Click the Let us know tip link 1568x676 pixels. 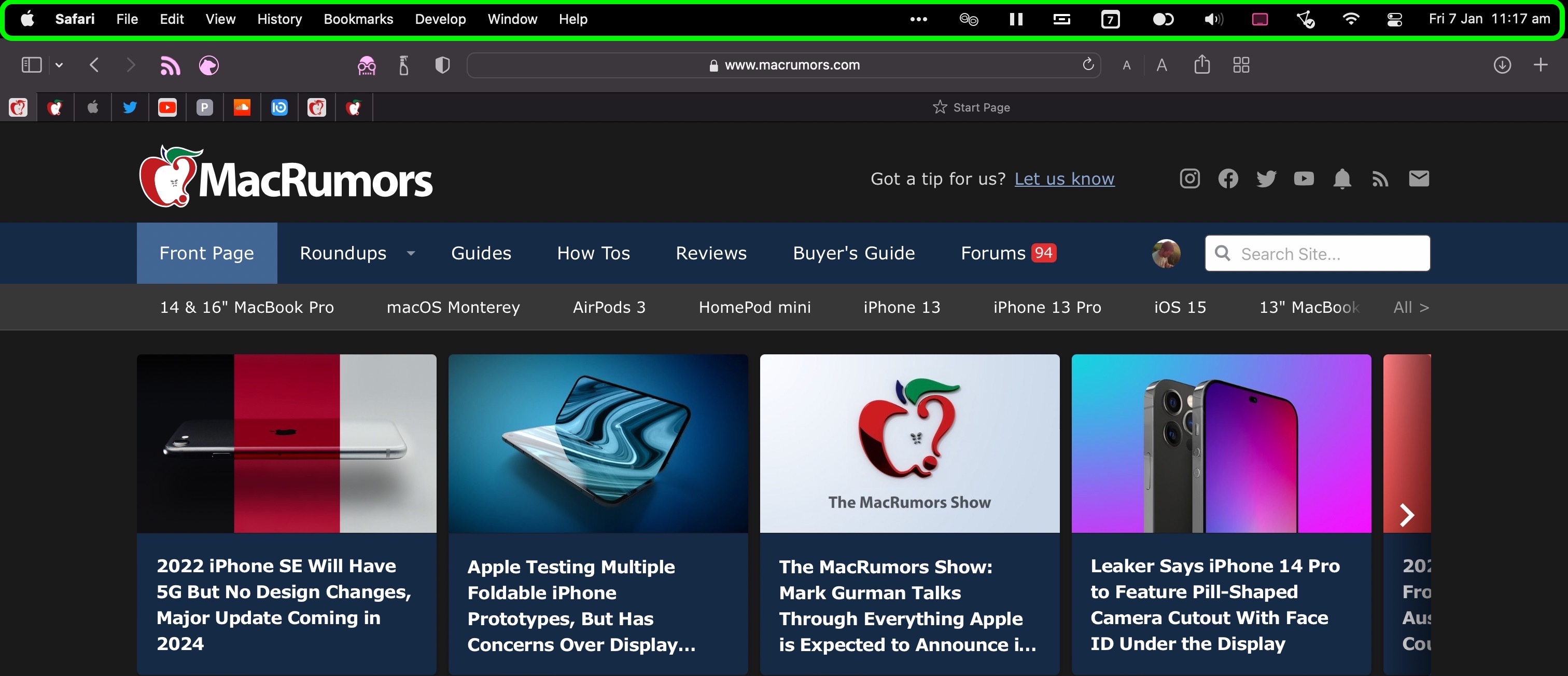coord(1064,178)
